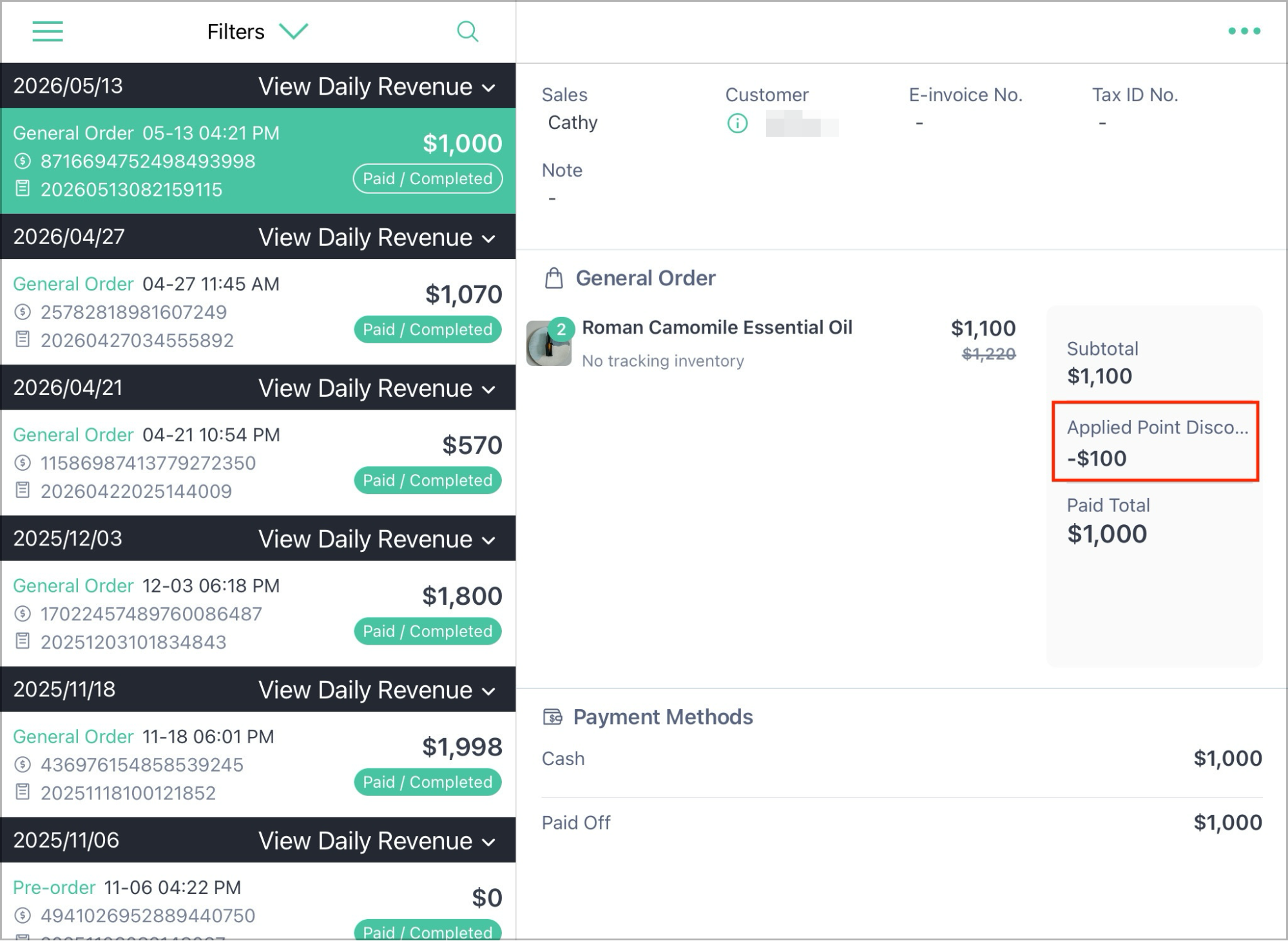1288x941 pixels.
Task: Expand View Daily Revenue for 2025/12/03
Action: pyautogui.click(x=377, y=538)
